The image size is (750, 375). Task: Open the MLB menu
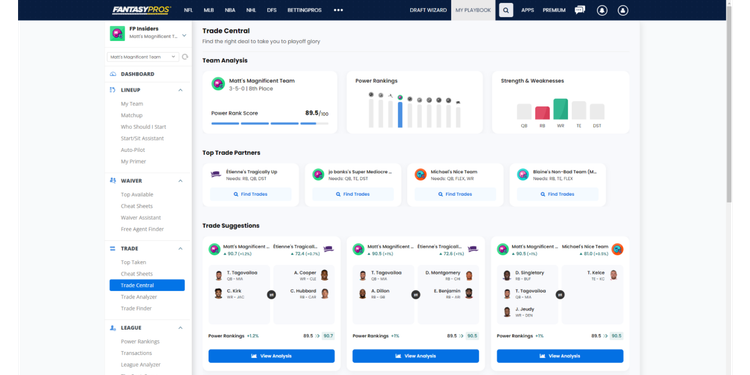click(x=209, y=10)
